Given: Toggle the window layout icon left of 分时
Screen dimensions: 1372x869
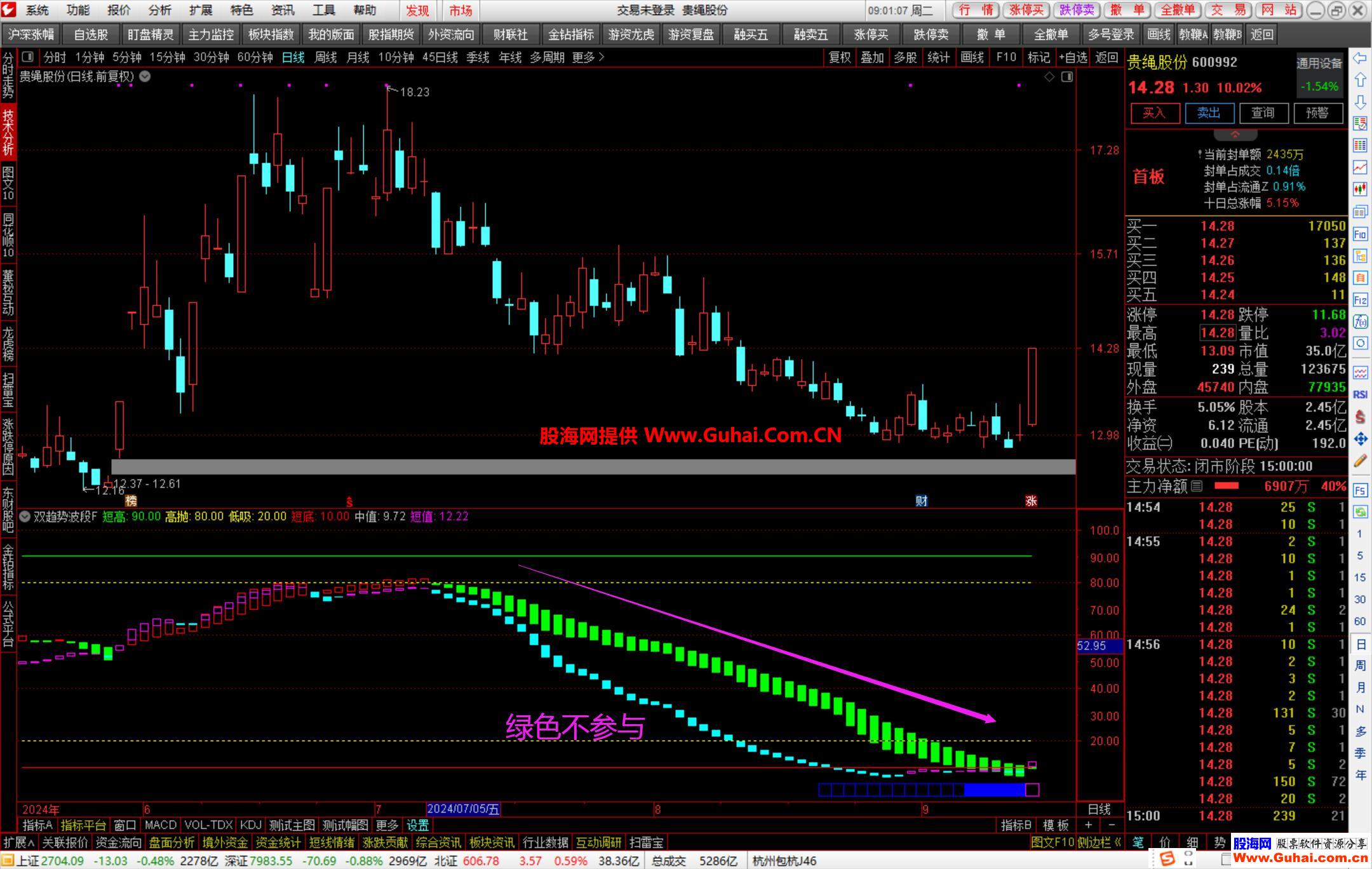Looking at the screenshot, I should pyautogui.click(x=27, y=57).
